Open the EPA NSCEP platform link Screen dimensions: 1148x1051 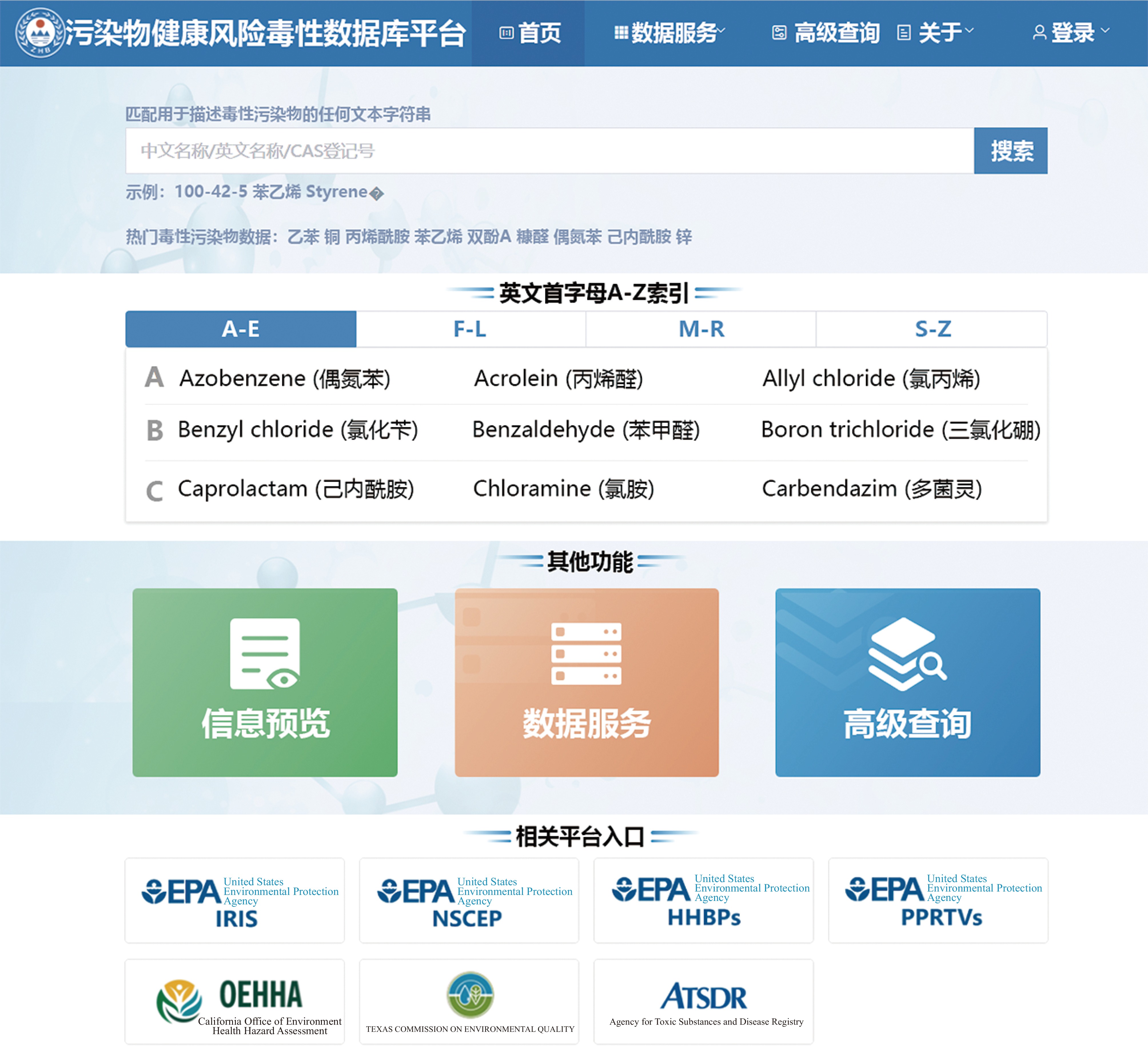point(469,900)
